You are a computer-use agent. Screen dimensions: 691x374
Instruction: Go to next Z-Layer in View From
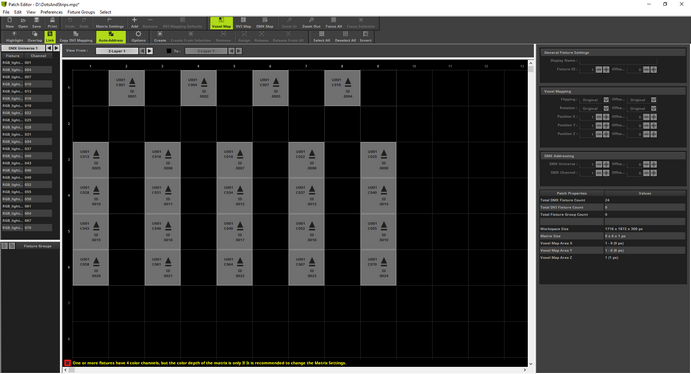[149, 51]
